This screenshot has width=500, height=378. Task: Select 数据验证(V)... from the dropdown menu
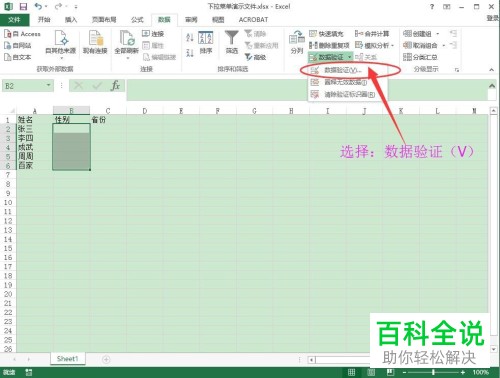pyautogui.click(x=347, y=70)
